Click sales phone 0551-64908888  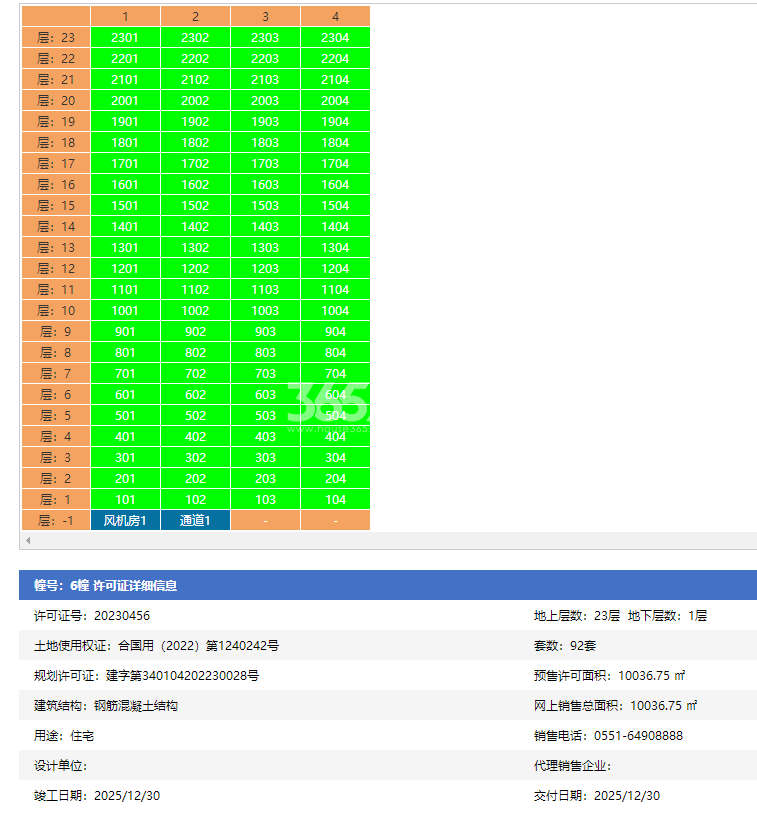638,736
